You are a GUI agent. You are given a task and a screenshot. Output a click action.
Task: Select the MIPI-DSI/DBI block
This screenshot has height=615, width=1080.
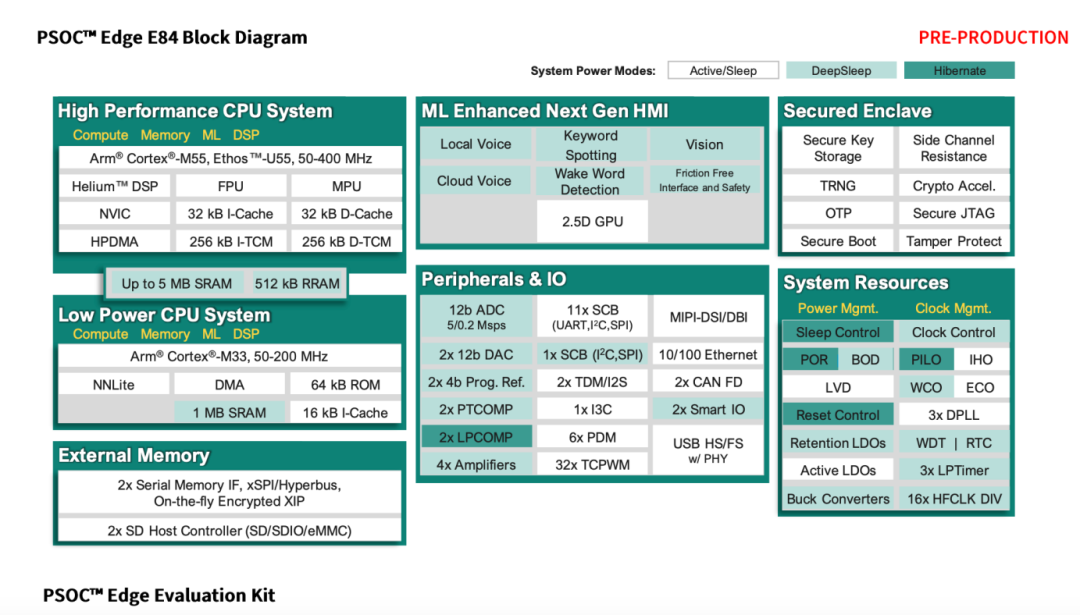(x=708, y=318)
